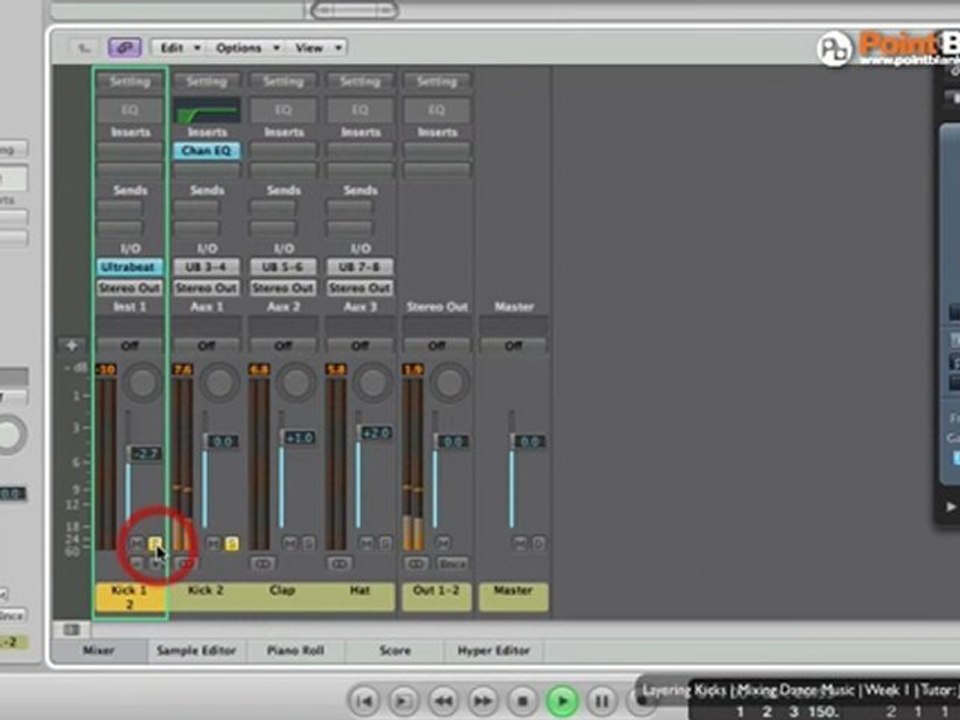Stop playback with the Stop button

click(522, 700)
